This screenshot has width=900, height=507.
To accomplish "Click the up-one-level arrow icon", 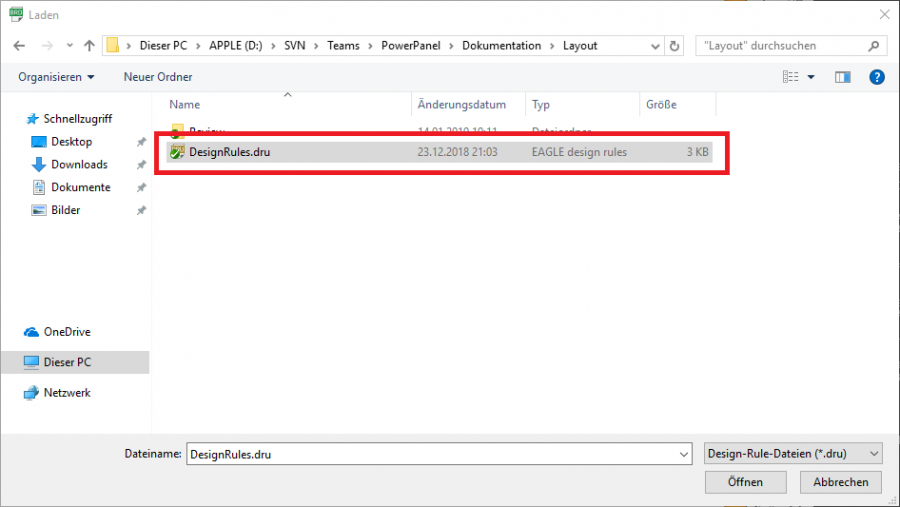I will [89, 46].
